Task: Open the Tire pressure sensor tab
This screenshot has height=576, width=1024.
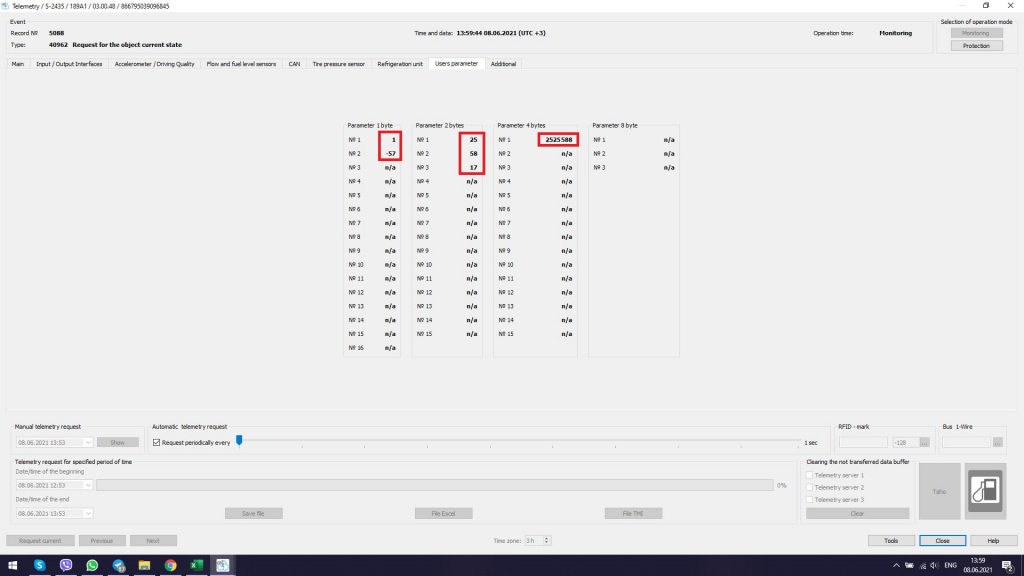Action: [x=338, y=64]
